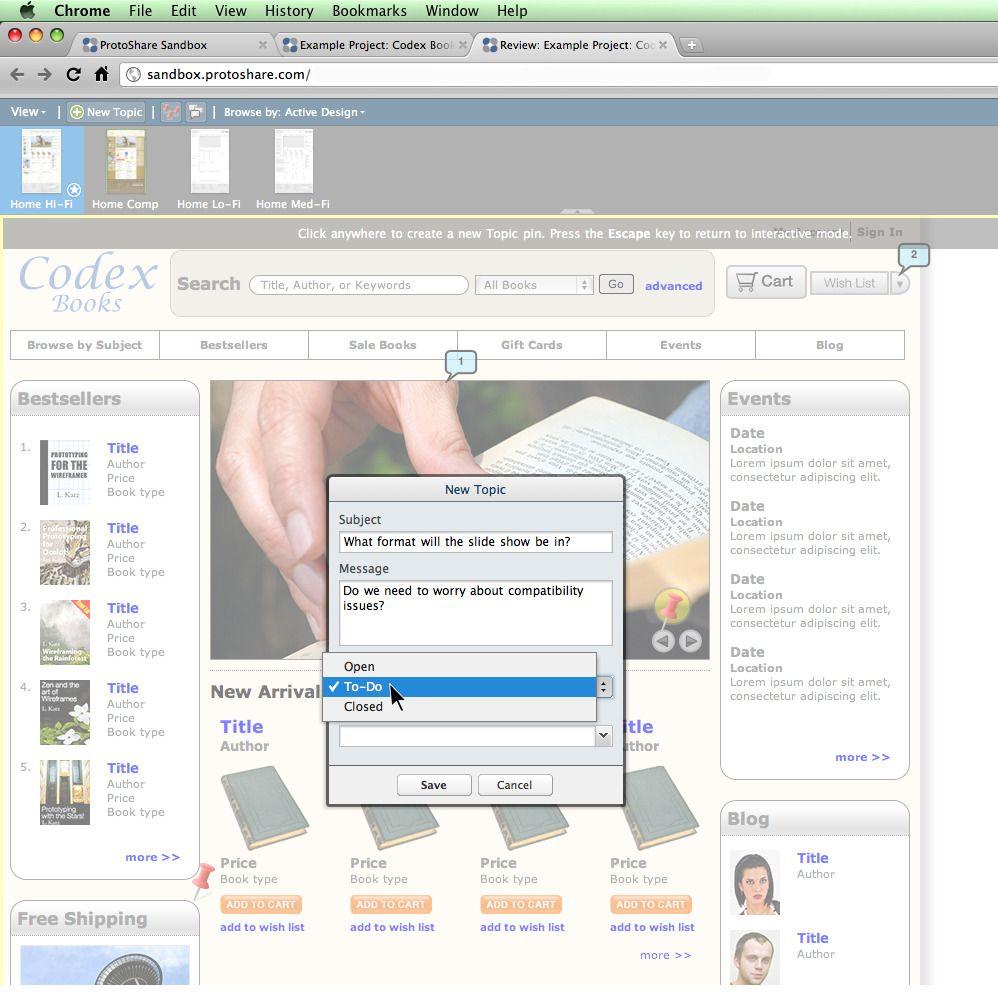
Task: Expand the empty dropdown above Save
Action: click(602, 736)
